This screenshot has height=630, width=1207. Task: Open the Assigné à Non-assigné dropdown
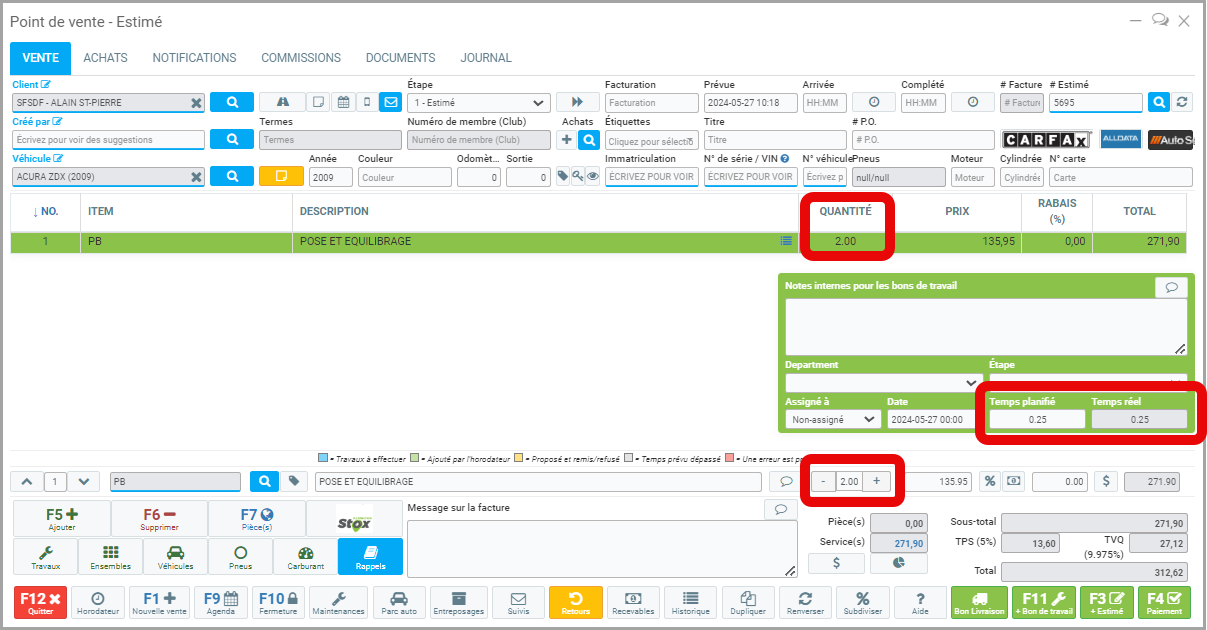point(832,420)
